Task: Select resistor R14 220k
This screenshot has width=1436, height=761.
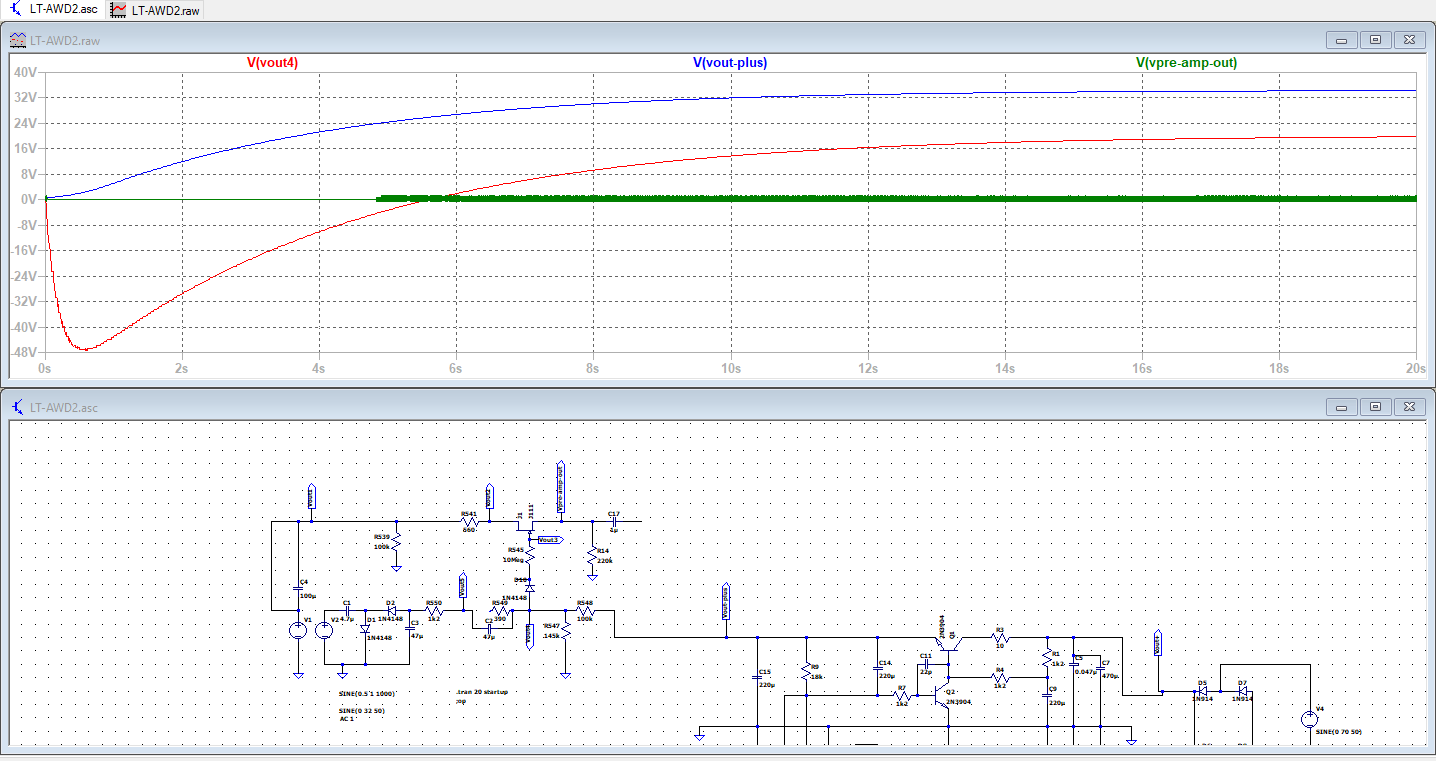Action: coord(594,556)
